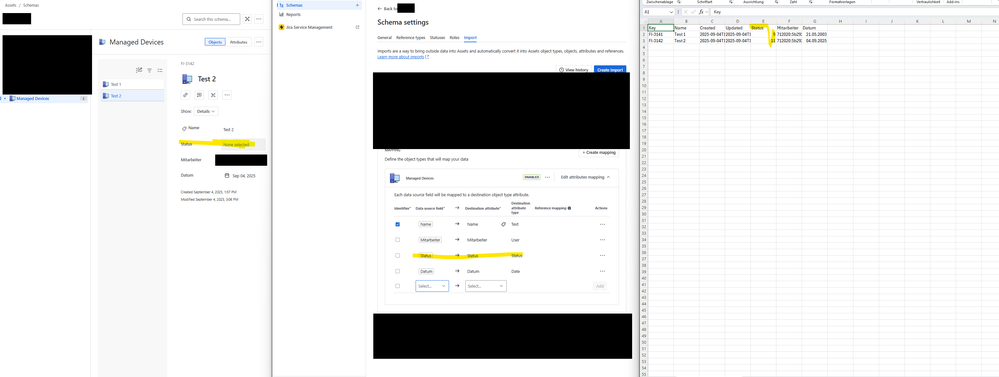Collapse the Managed Devices tree arrow

[5, 99]
